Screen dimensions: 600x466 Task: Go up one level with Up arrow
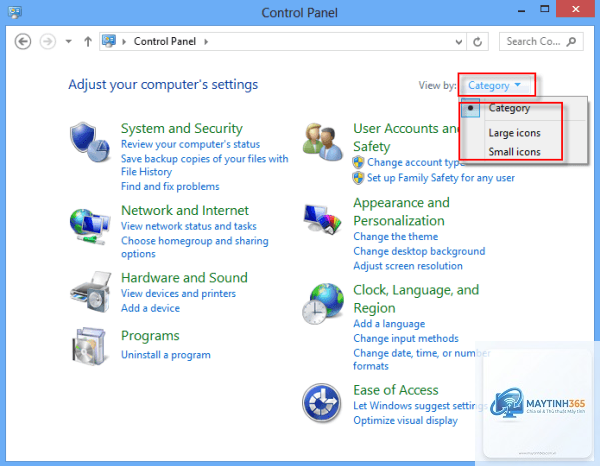point(88,41)
